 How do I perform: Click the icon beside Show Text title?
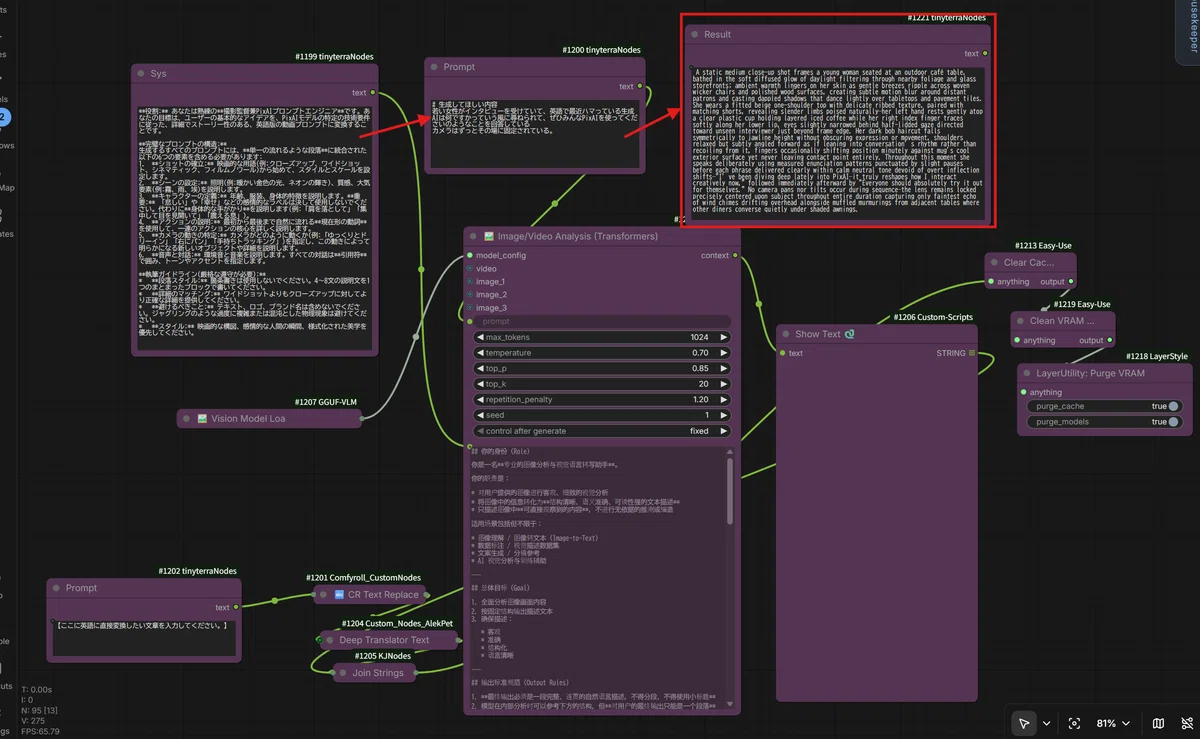click(x=848, y=334)
